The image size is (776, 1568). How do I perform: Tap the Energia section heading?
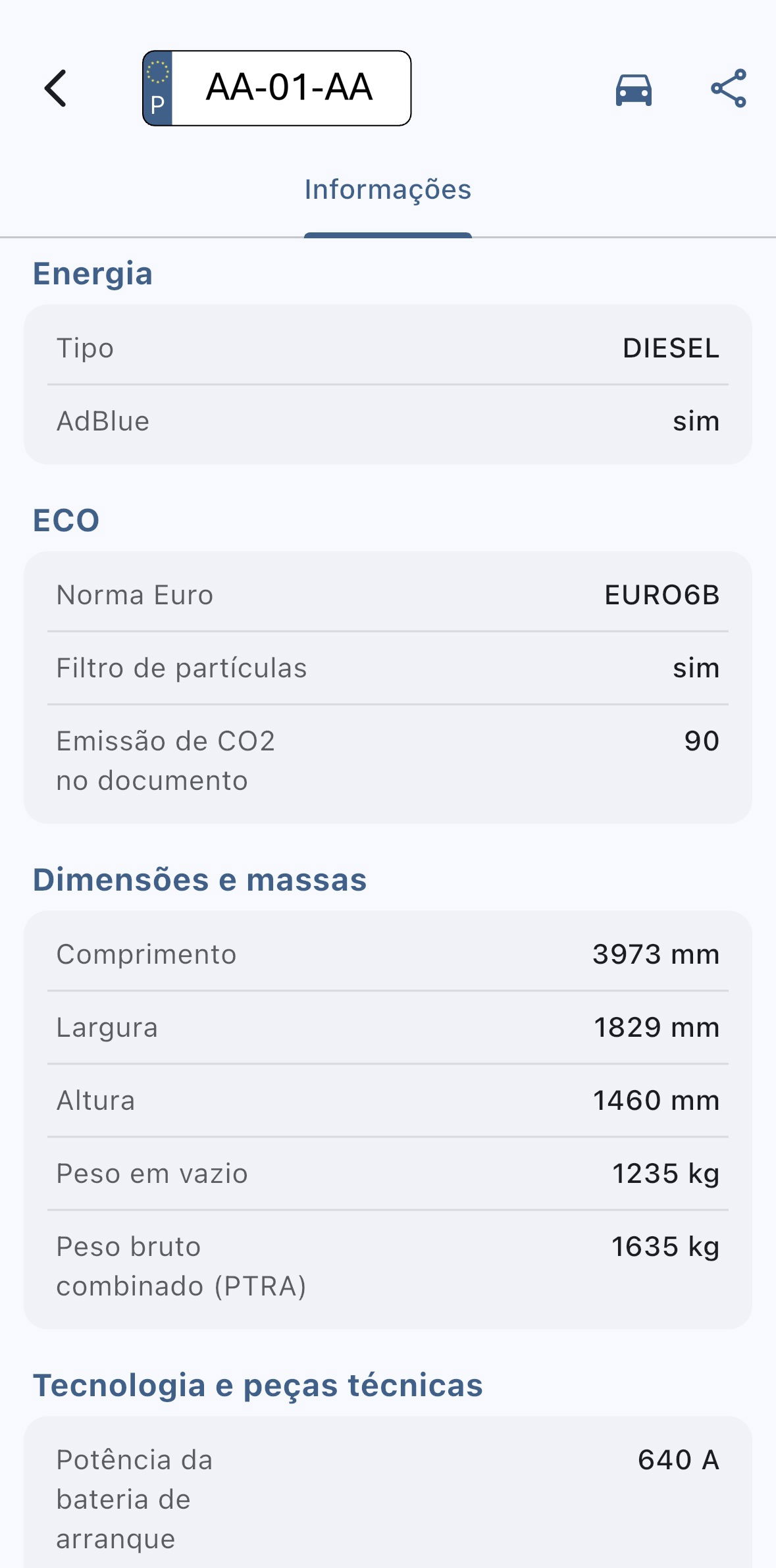(93, 274)
